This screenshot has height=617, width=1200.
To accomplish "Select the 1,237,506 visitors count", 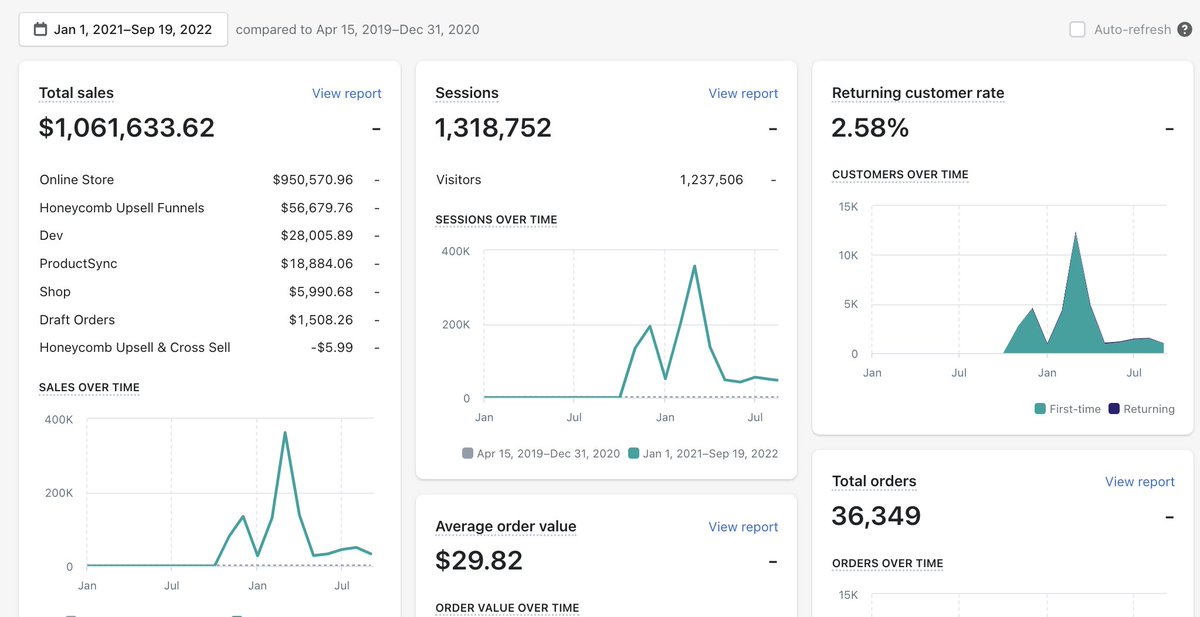I will click(712, 180).
